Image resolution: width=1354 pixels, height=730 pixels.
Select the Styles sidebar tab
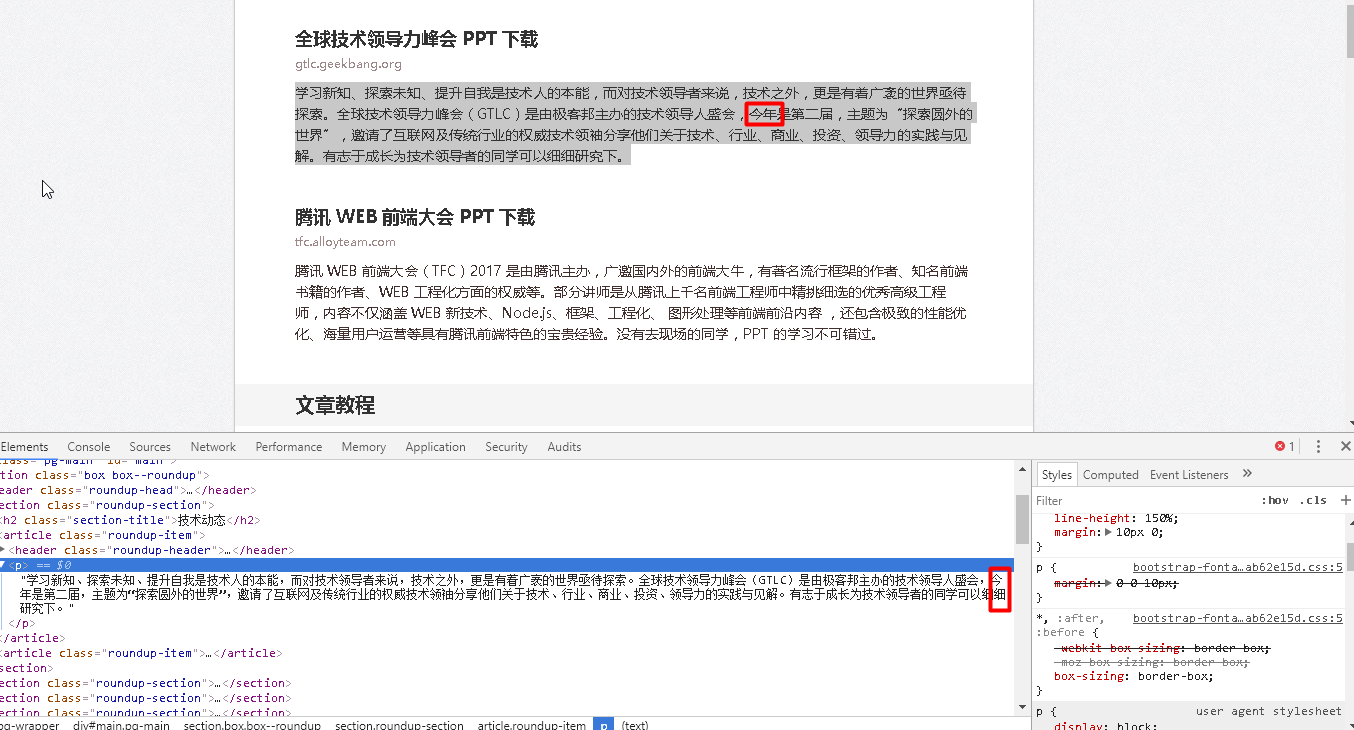(x=1056, y=475)
